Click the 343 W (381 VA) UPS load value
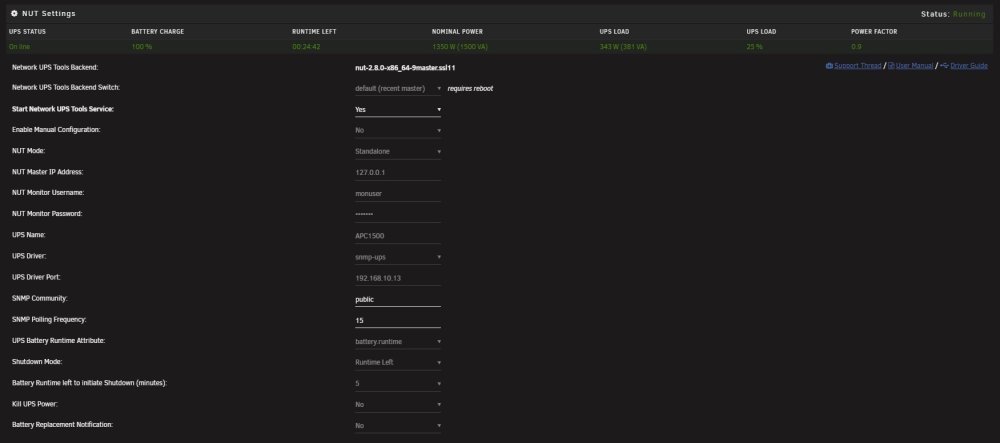This screenshot has width=1000, height=443. click(623, 47)
